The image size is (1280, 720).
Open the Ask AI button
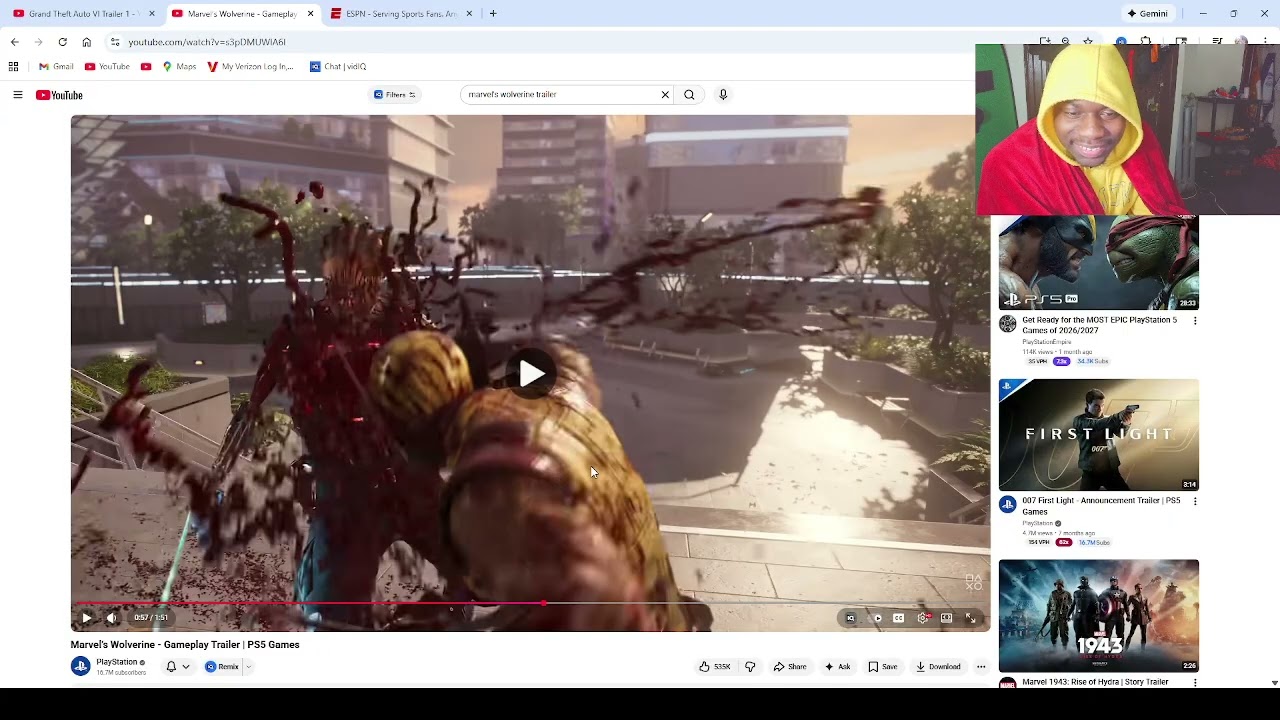pyautogui.click(x=837, y=667)
